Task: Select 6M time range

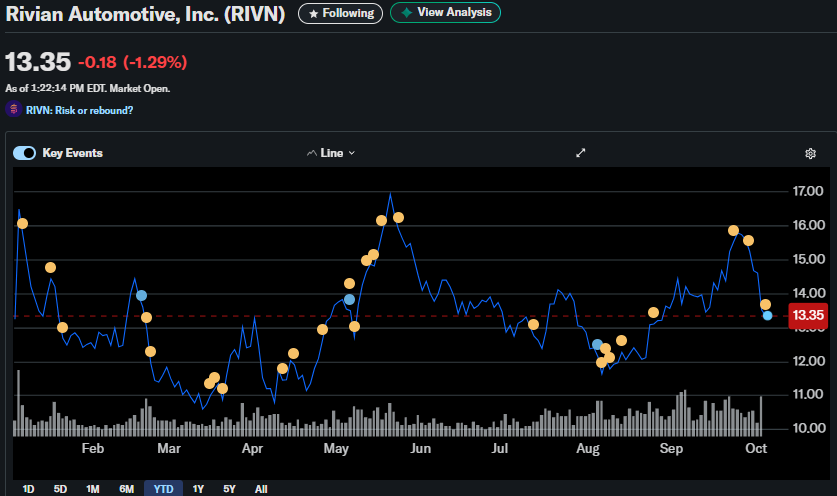Action: click(x=127, y=489)
